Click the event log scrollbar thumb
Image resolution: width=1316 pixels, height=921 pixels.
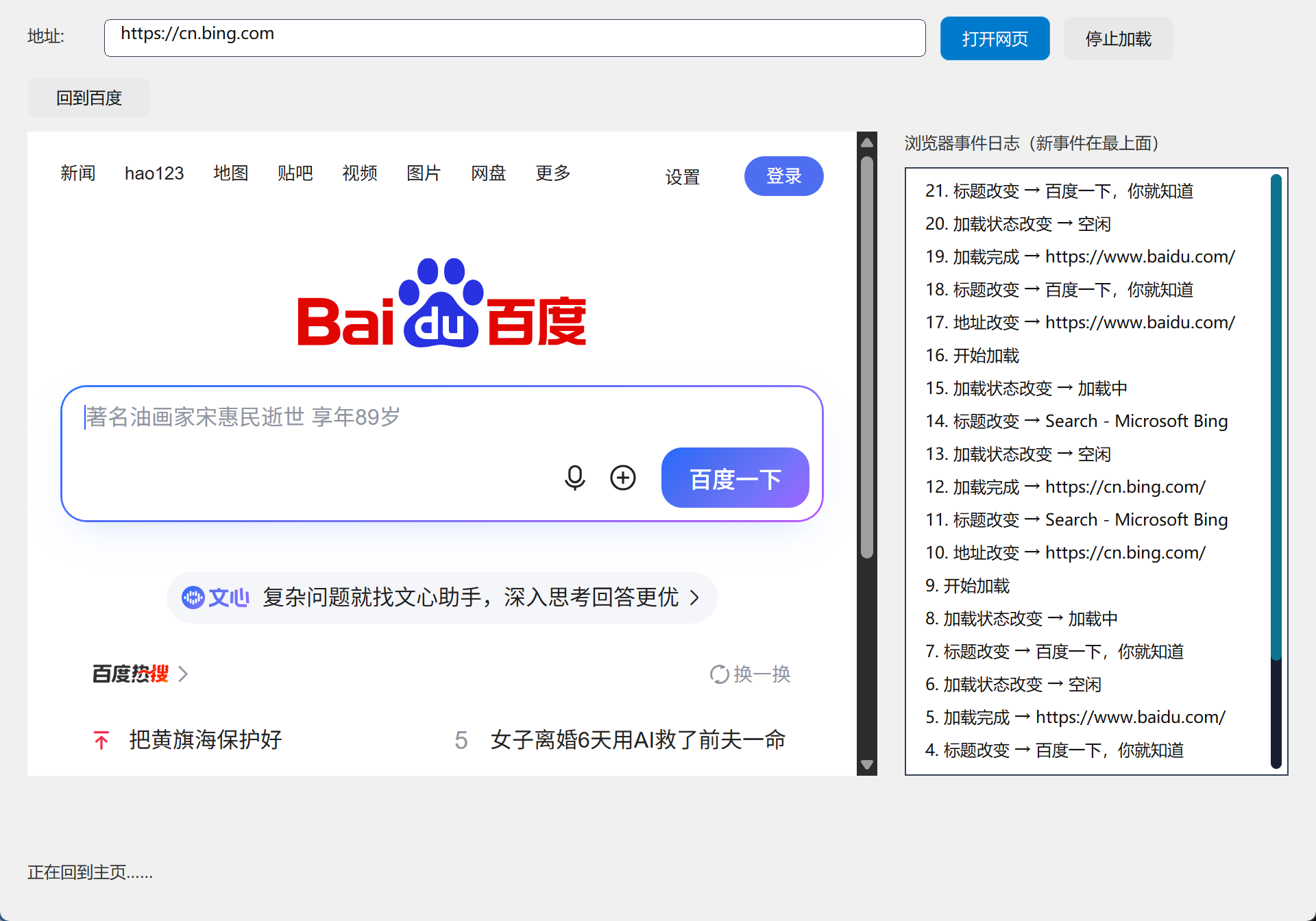pyautogui.click(x=1276, y=417)
